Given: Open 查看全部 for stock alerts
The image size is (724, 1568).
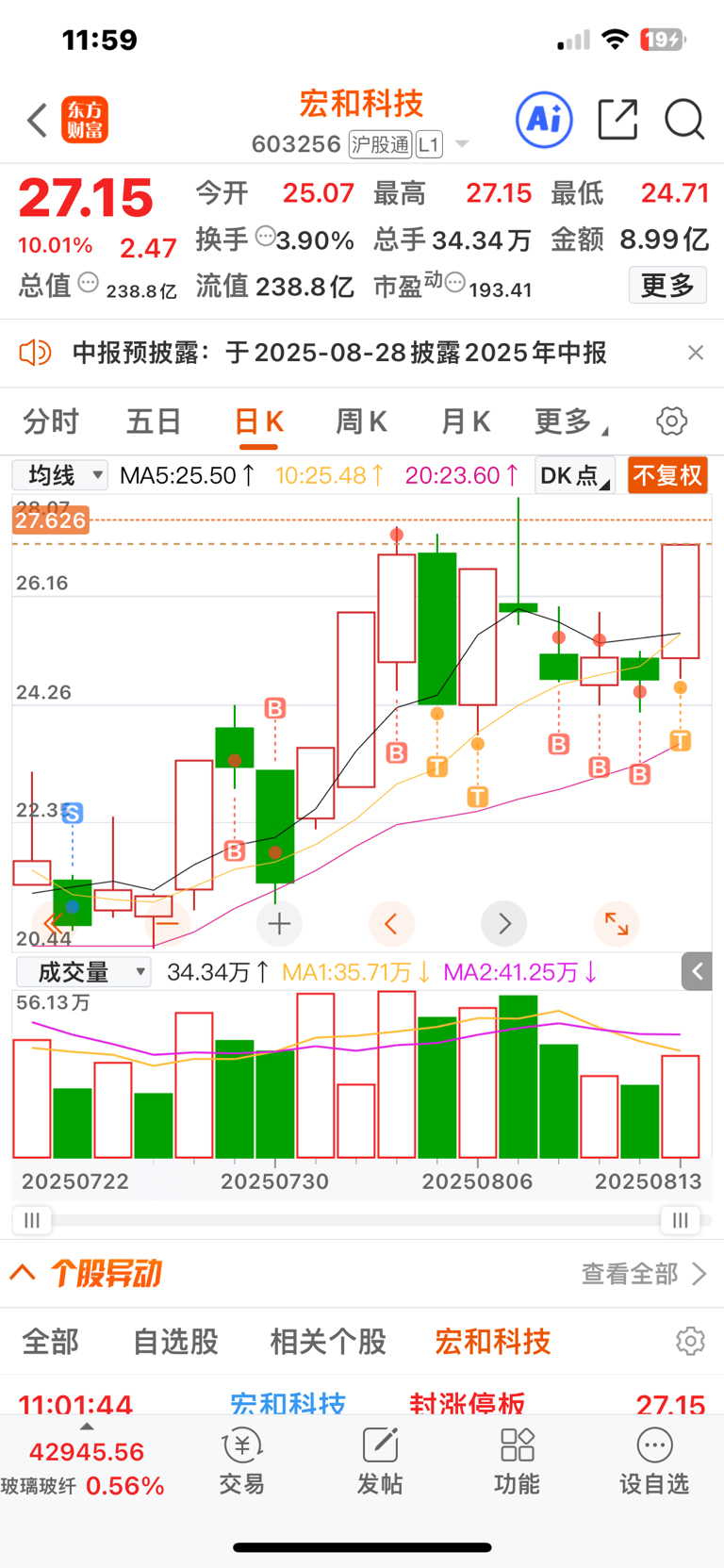Looking at the screenshot, I should (x=644, y=1274).
